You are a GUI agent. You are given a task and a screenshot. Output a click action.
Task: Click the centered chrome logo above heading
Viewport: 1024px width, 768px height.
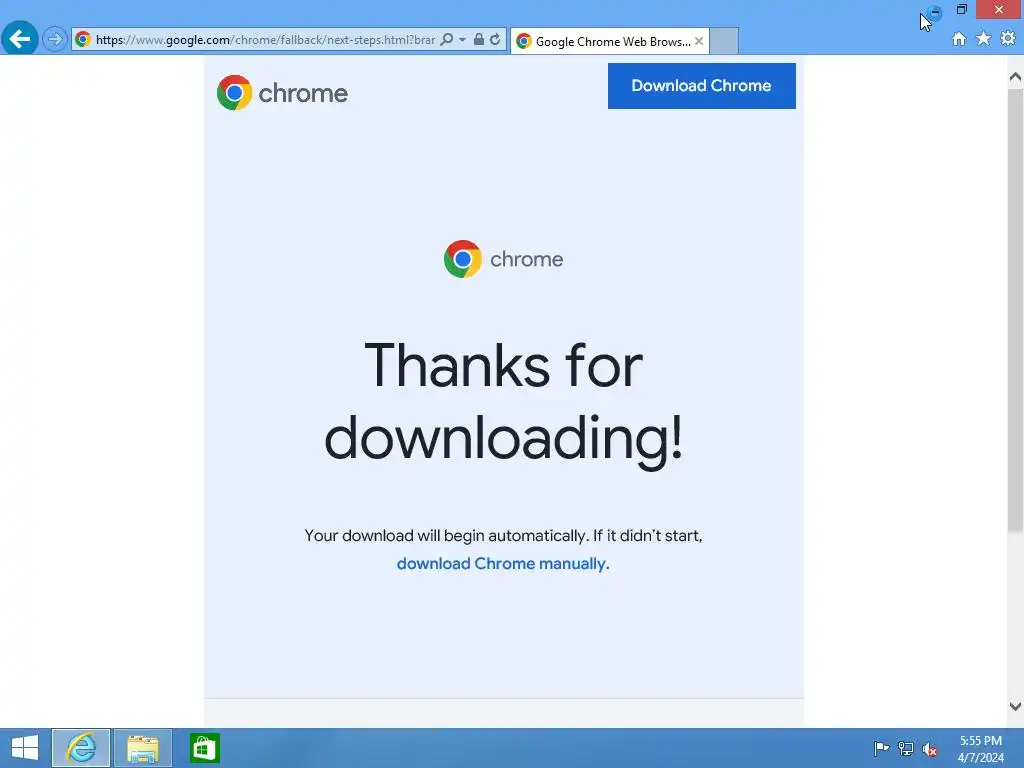[x=503, y=259]
